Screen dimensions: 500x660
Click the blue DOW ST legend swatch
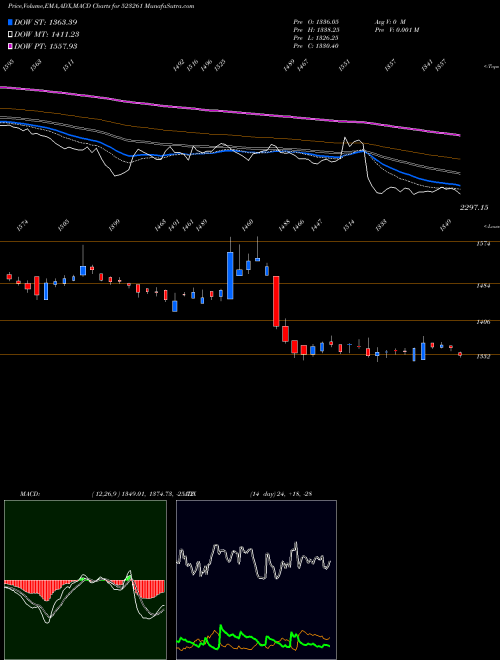(x=10, y=22)
